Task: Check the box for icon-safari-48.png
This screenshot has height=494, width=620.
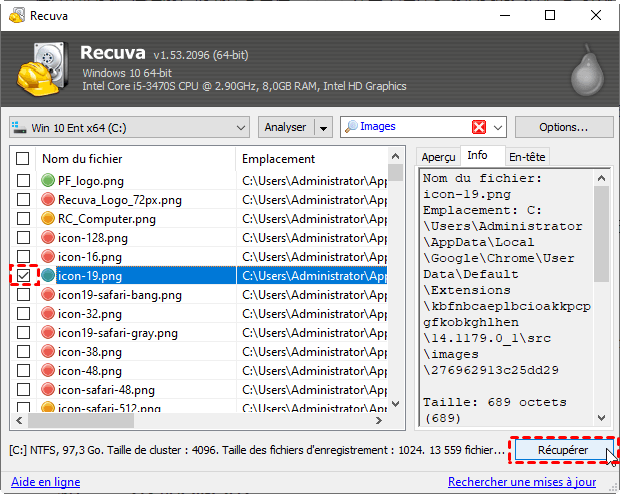Action: coord(23,390)
